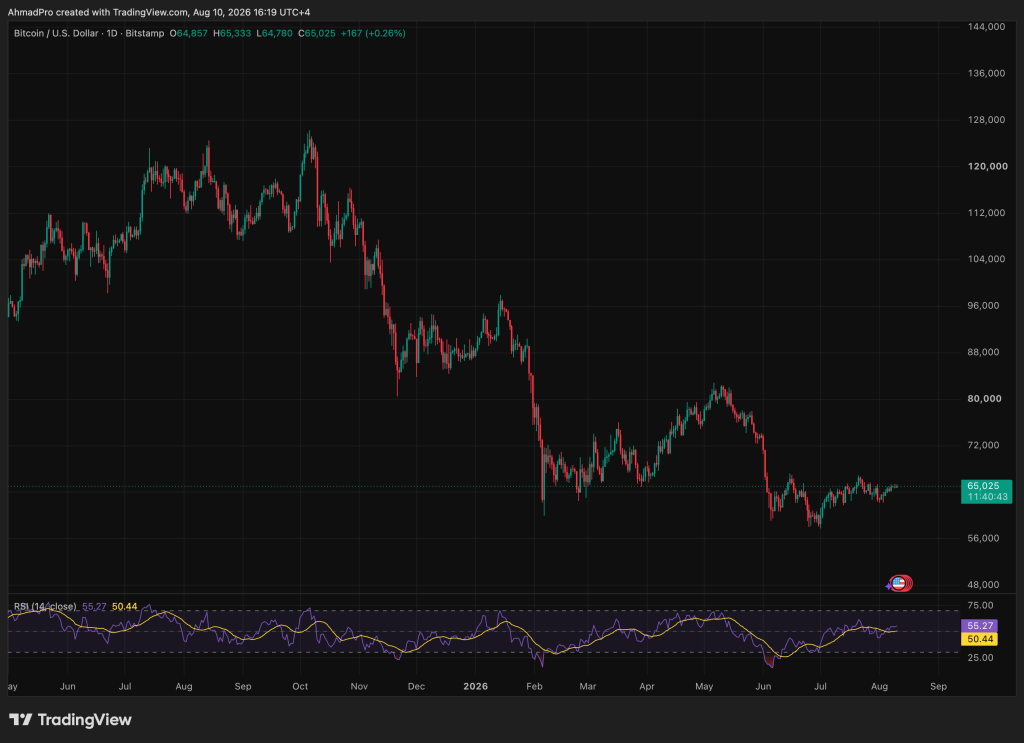Screen dimensions: 1024x743
Task: Click the close value C65,025
Action: point(317,33)
